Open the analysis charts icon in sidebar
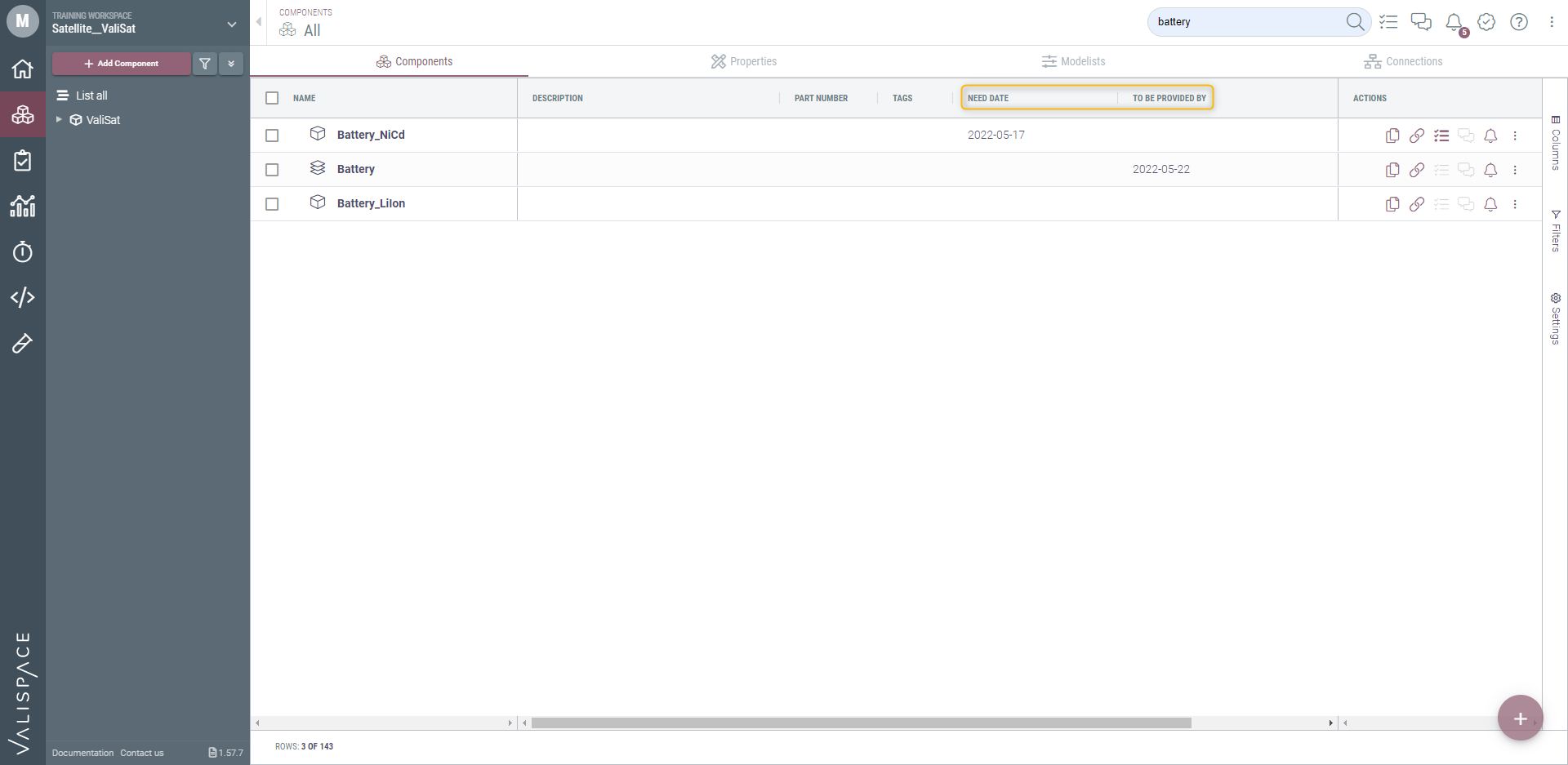This screenshot has height=765, width=1568. (23, 206)
